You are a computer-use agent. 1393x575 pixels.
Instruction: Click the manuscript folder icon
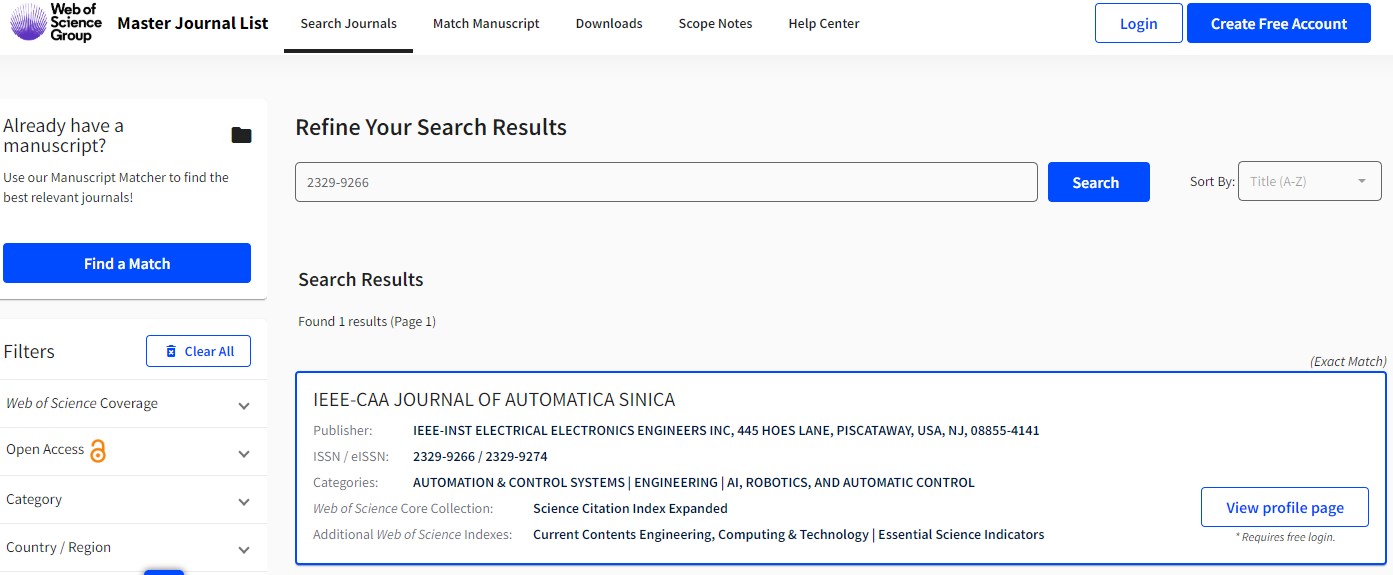coord(241,135)
